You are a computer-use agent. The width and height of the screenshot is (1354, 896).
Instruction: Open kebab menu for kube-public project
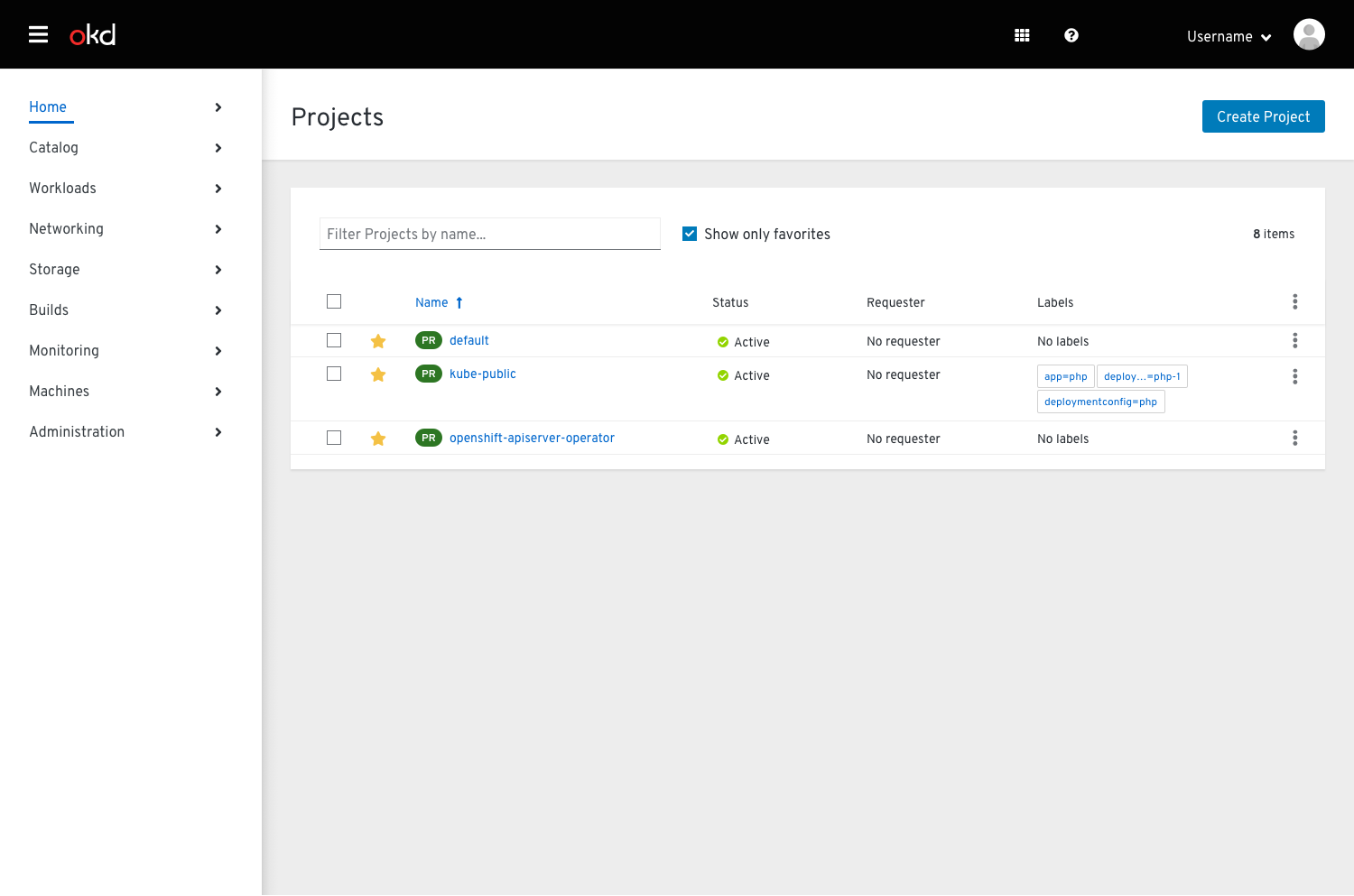pyautogui.click(x=1295, y=376)
